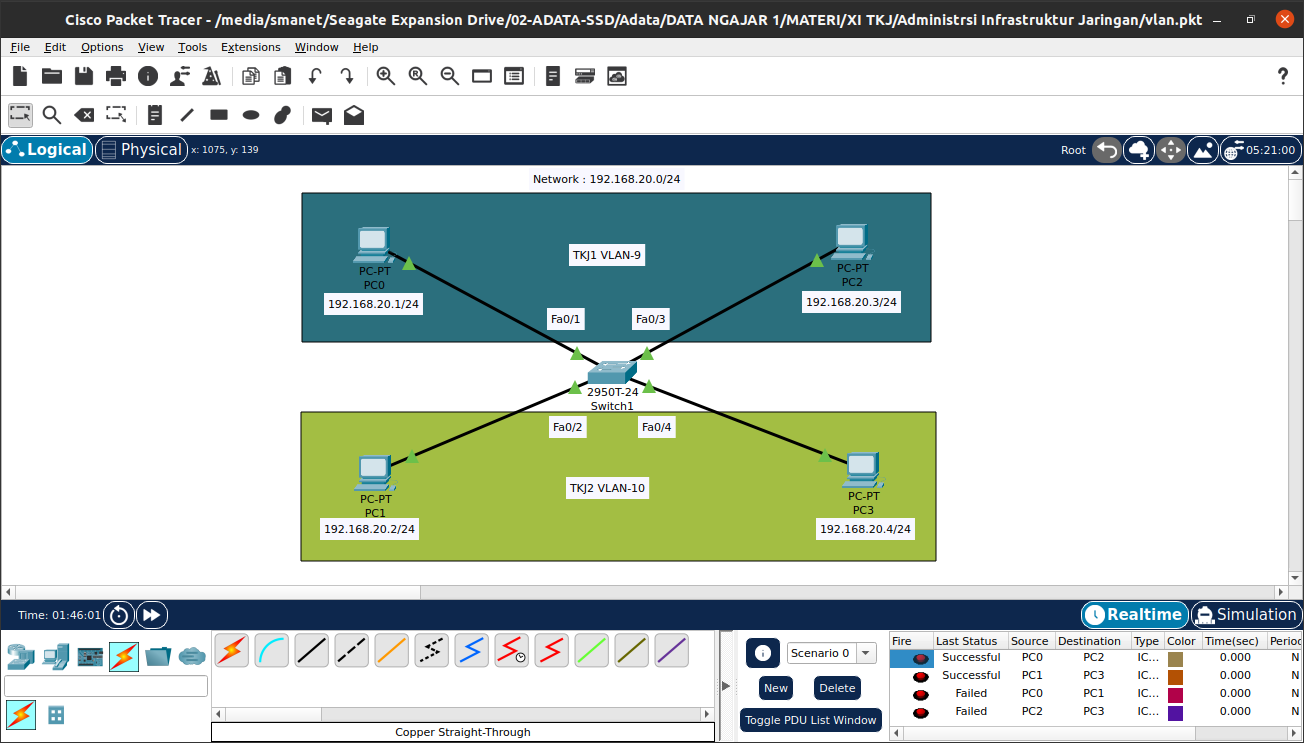Select Network Devices category
This screenshot has height=743, width=1304.
tap(21, 656)
